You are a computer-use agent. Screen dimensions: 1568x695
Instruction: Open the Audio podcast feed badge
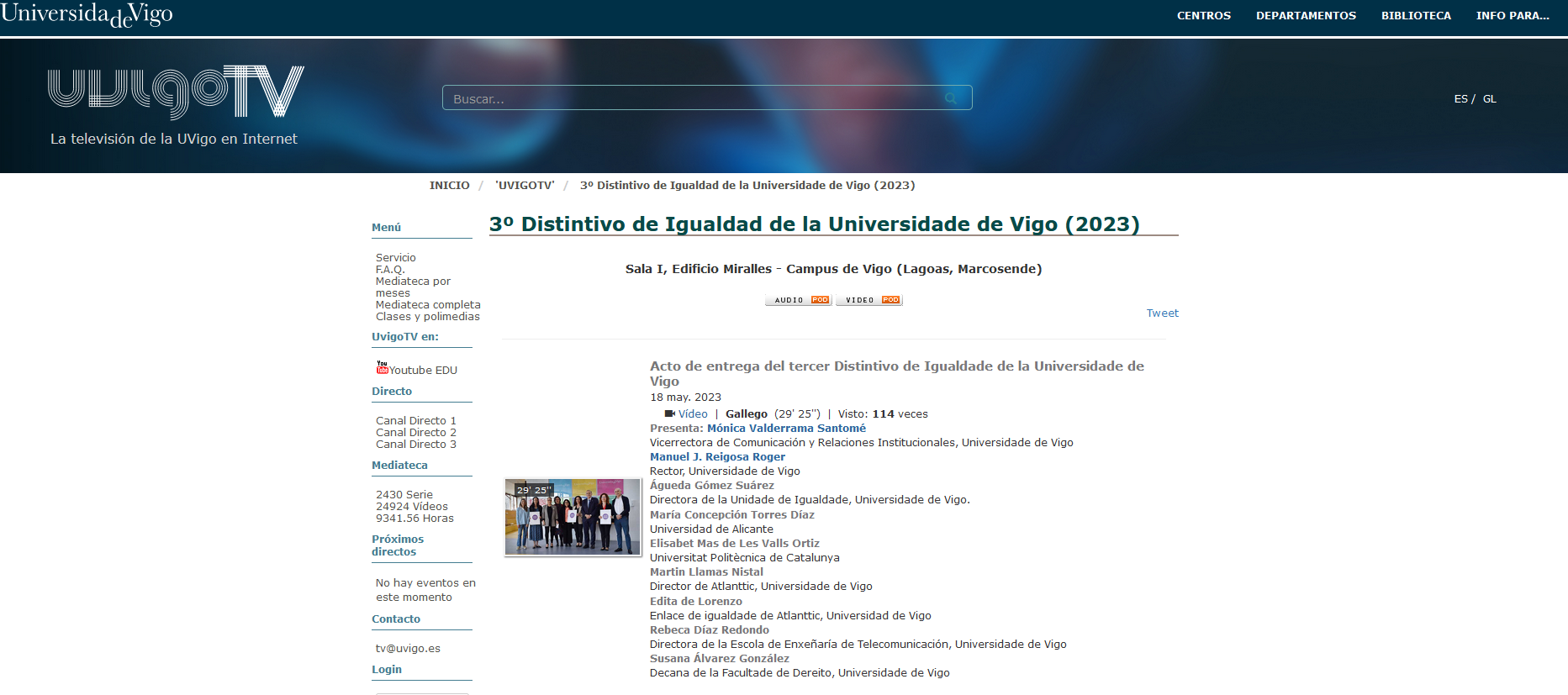(798, 300)
